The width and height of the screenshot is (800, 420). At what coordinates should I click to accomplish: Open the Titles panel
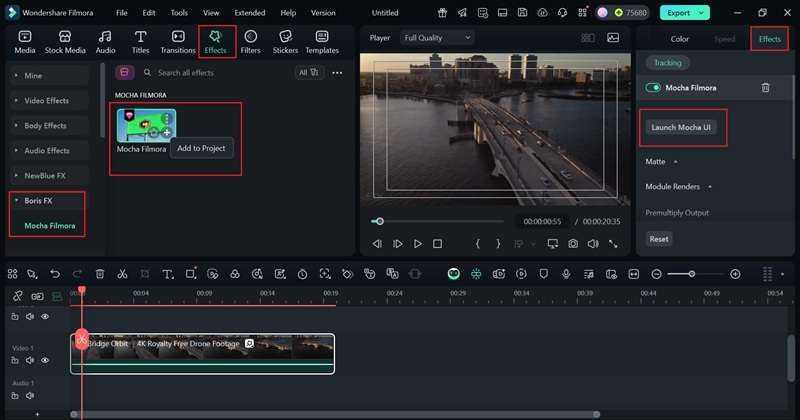coord(140,42)
